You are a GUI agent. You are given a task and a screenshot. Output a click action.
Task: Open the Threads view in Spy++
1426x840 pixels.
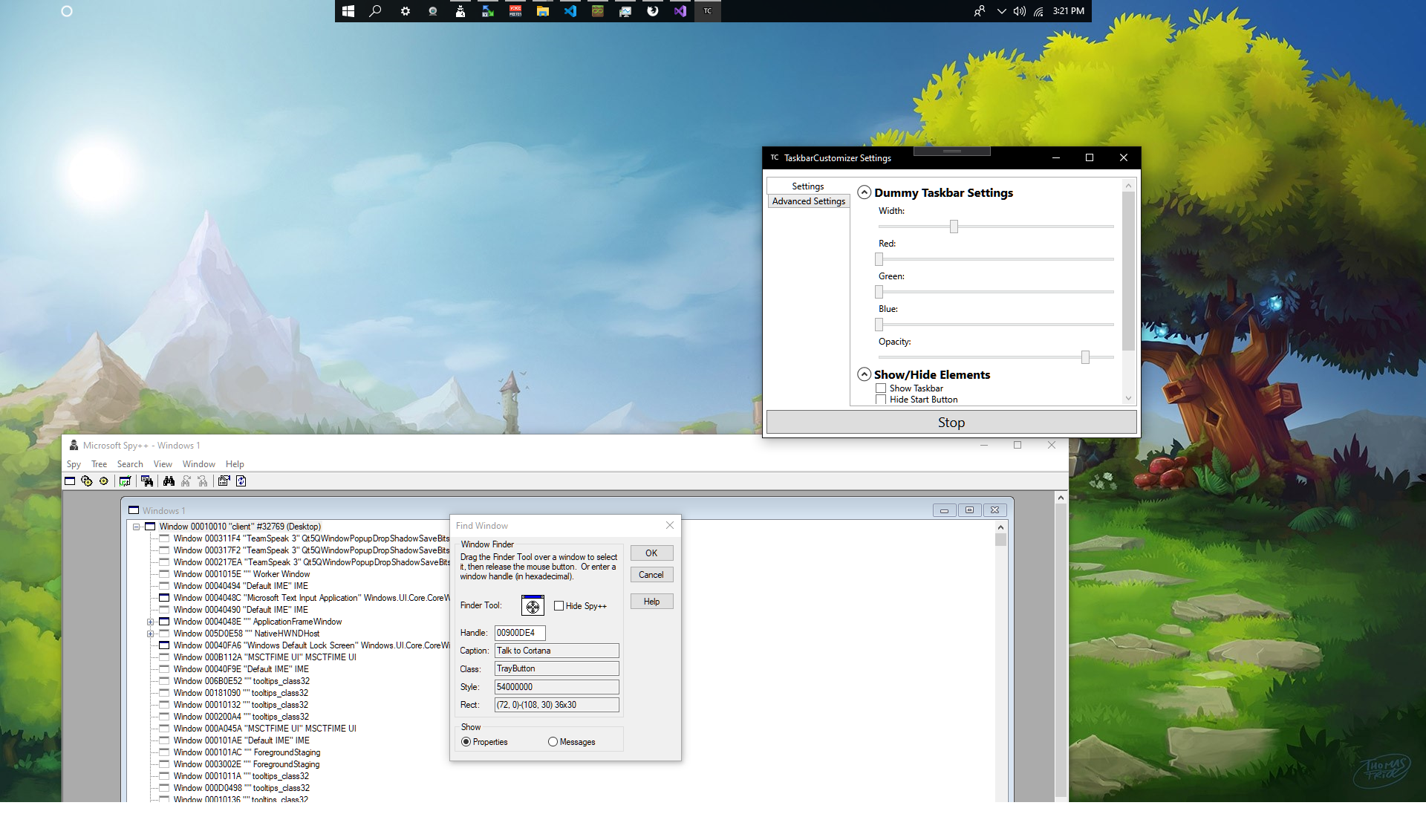(x=103, y=481)
